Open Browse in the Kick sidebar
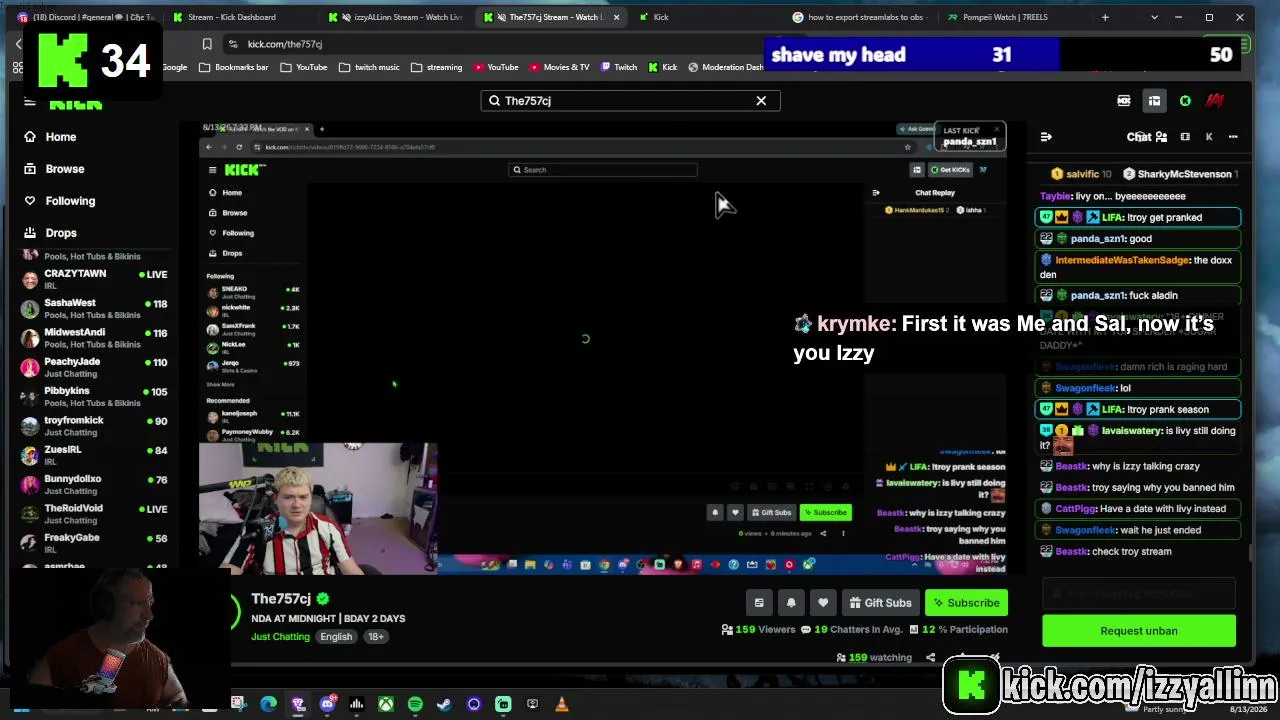Screen dimensions: 1280x720 tap(64, 169)
